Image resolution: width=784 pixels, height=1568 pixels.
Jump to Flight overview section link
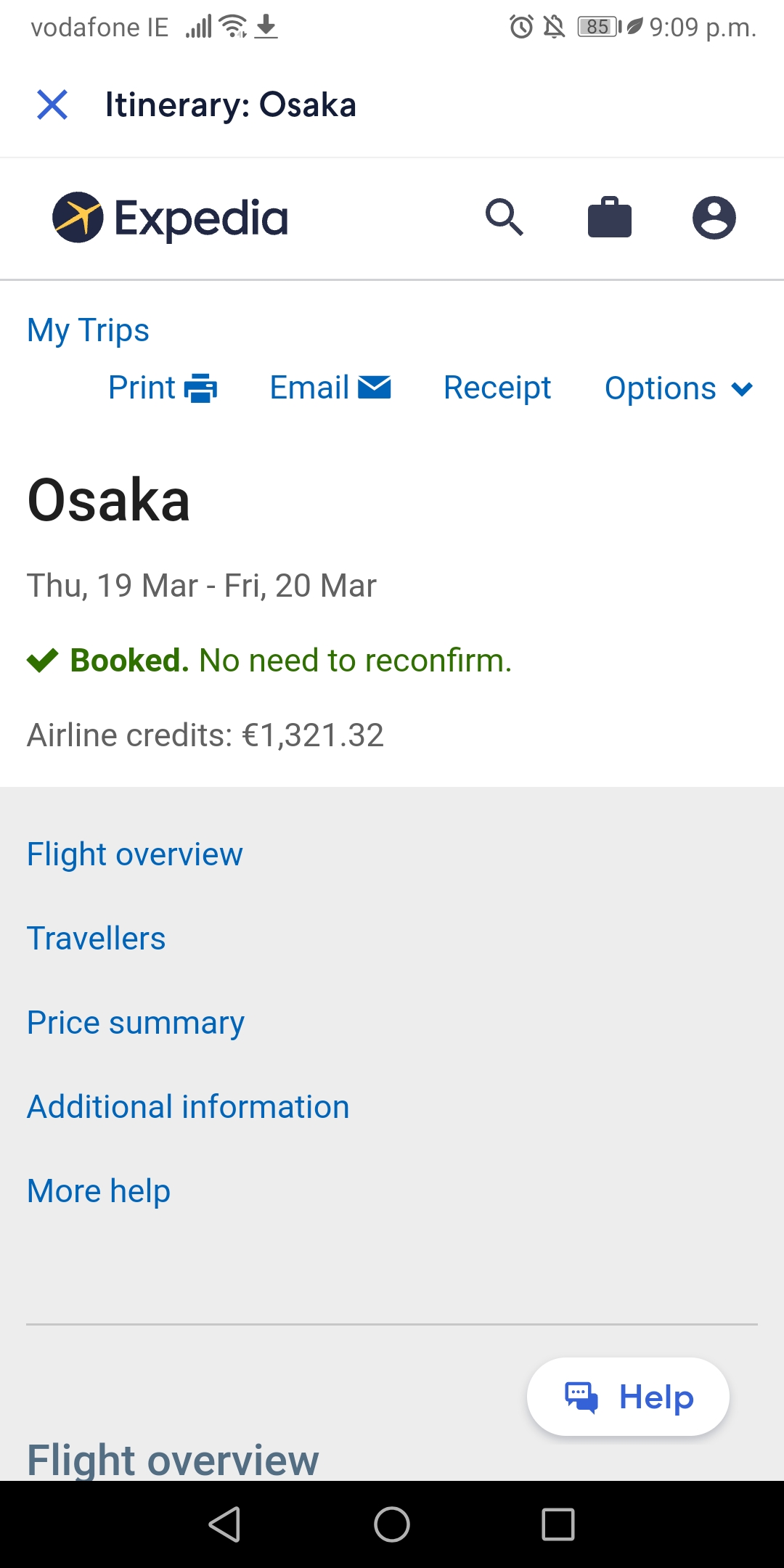pyautogui.click(x=135, y=854)
